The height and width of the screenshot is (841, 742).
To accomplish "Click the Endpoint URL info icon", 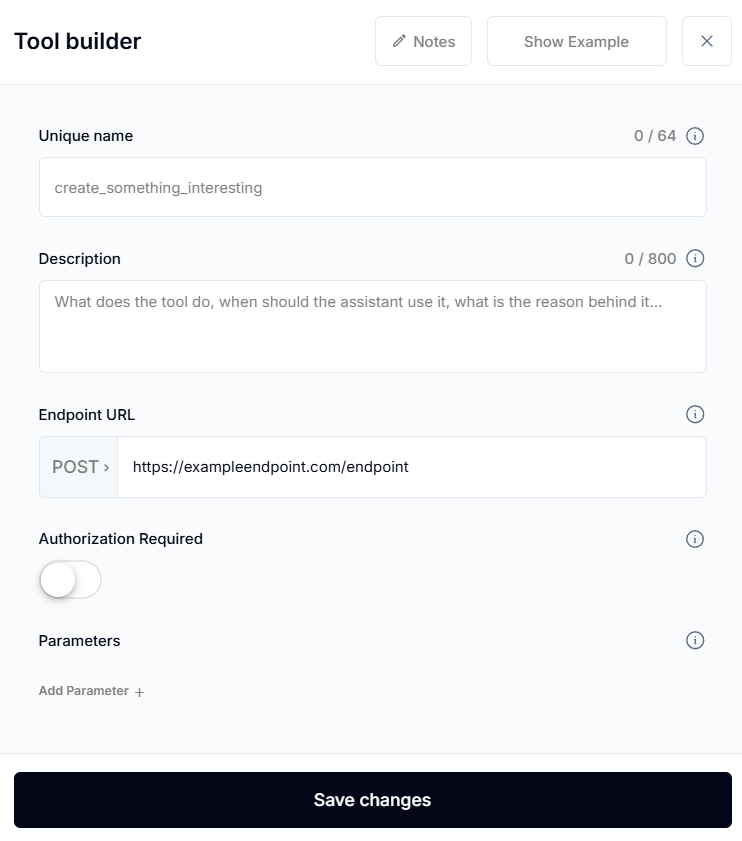I will coord(695,414).
